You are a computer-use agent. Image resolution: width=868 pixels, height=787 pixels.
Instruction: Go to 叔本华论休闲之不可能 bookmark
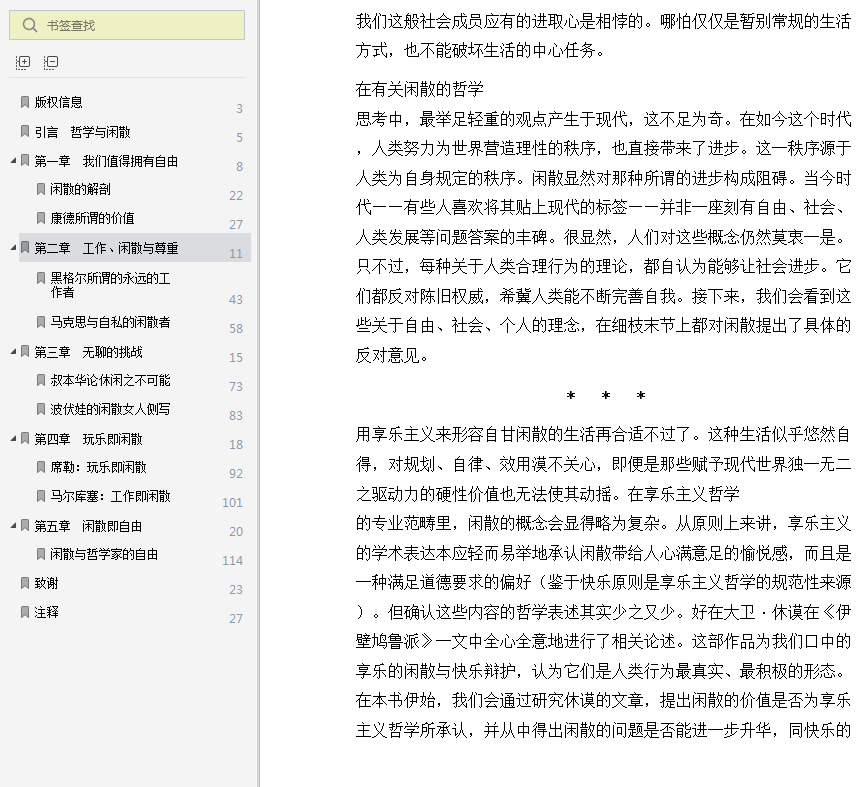coord(110,380)
